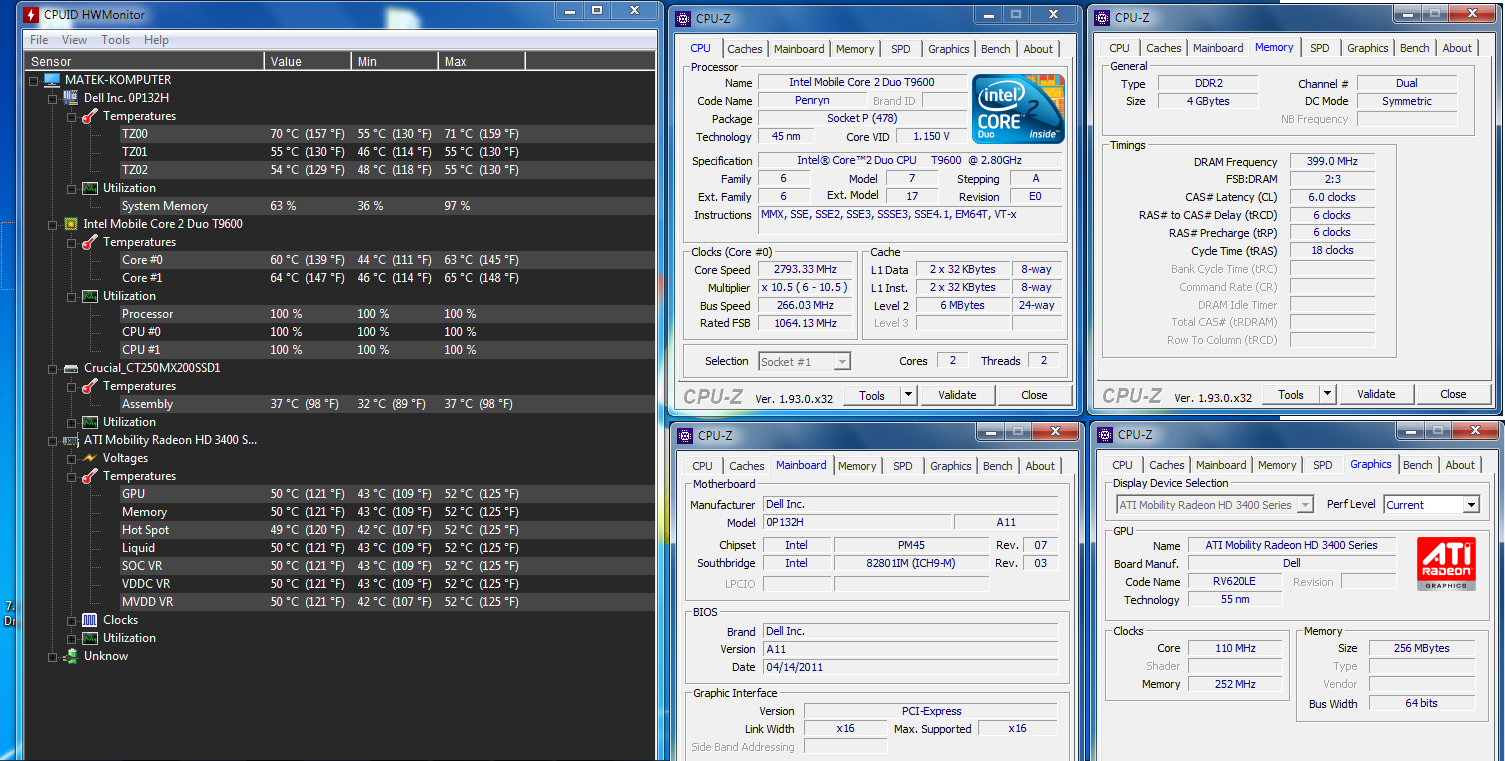The width and height of the screenshot is (1505, 761).
Task: Click the Voltages lightning icon
Action: (90, 458)
